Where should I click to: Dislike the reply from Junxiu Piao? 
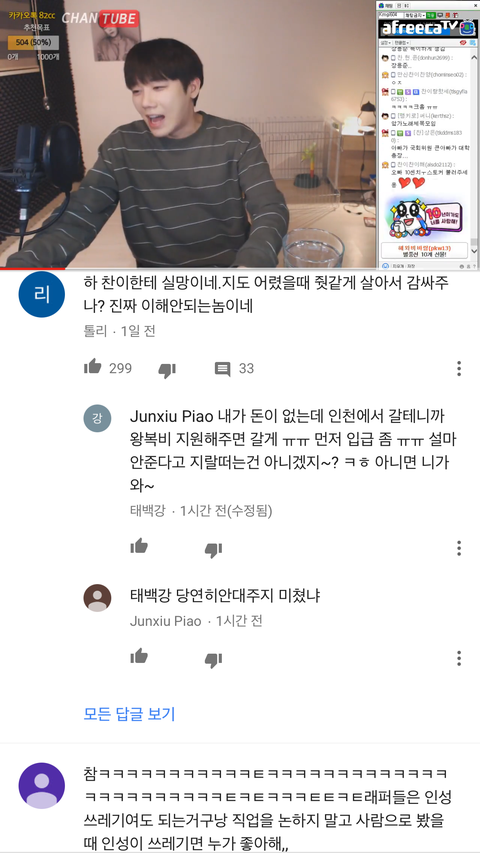213,659
